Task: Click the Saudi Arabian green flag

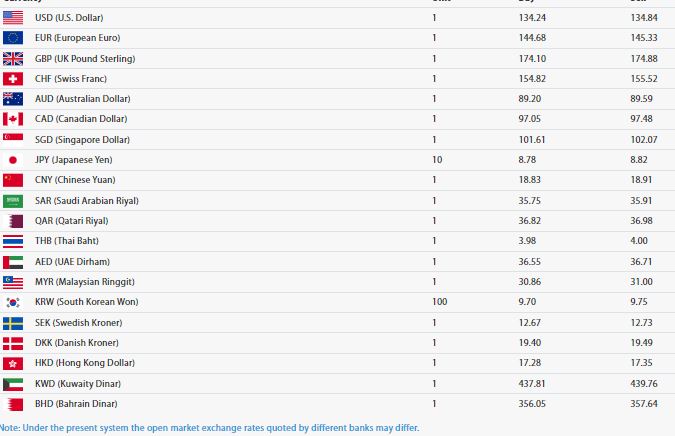Action: point(13,201)
